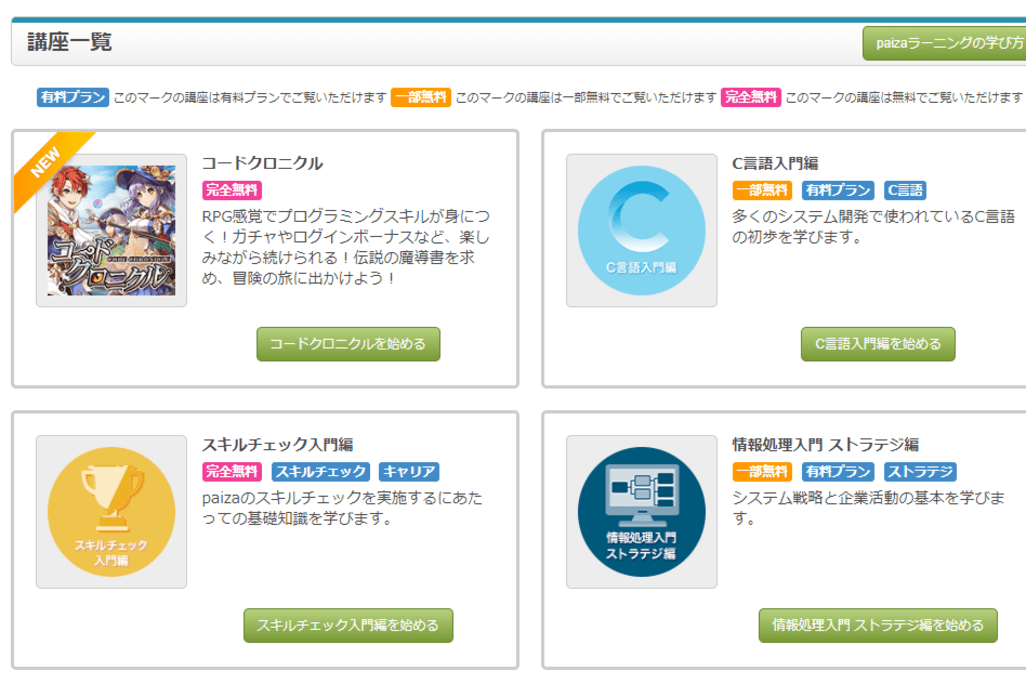Screen dimensions: 1026x684
Task: Start the スキルチェック入門編 course via its button
Action: [x=348, y=625]
